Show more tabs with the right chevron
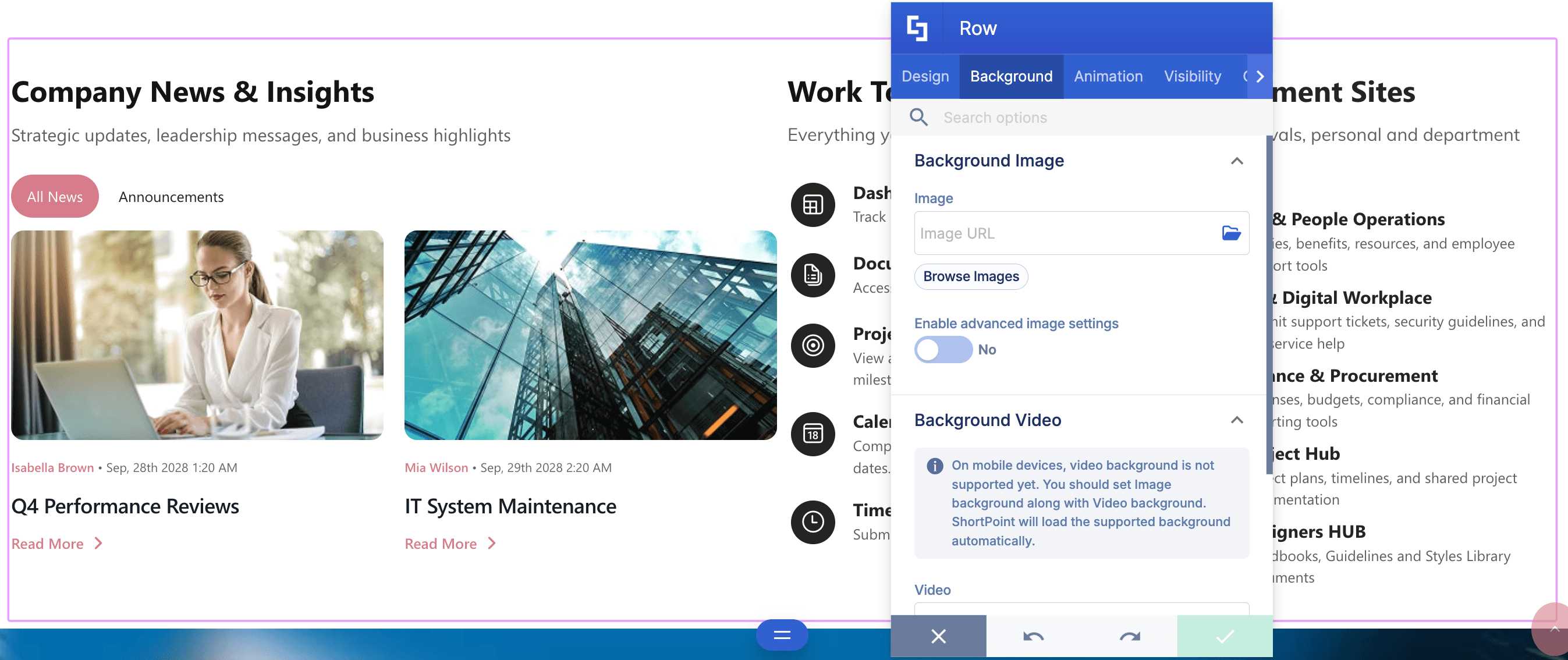This screenshot has width=1568, height=660. pos(1260,76)
